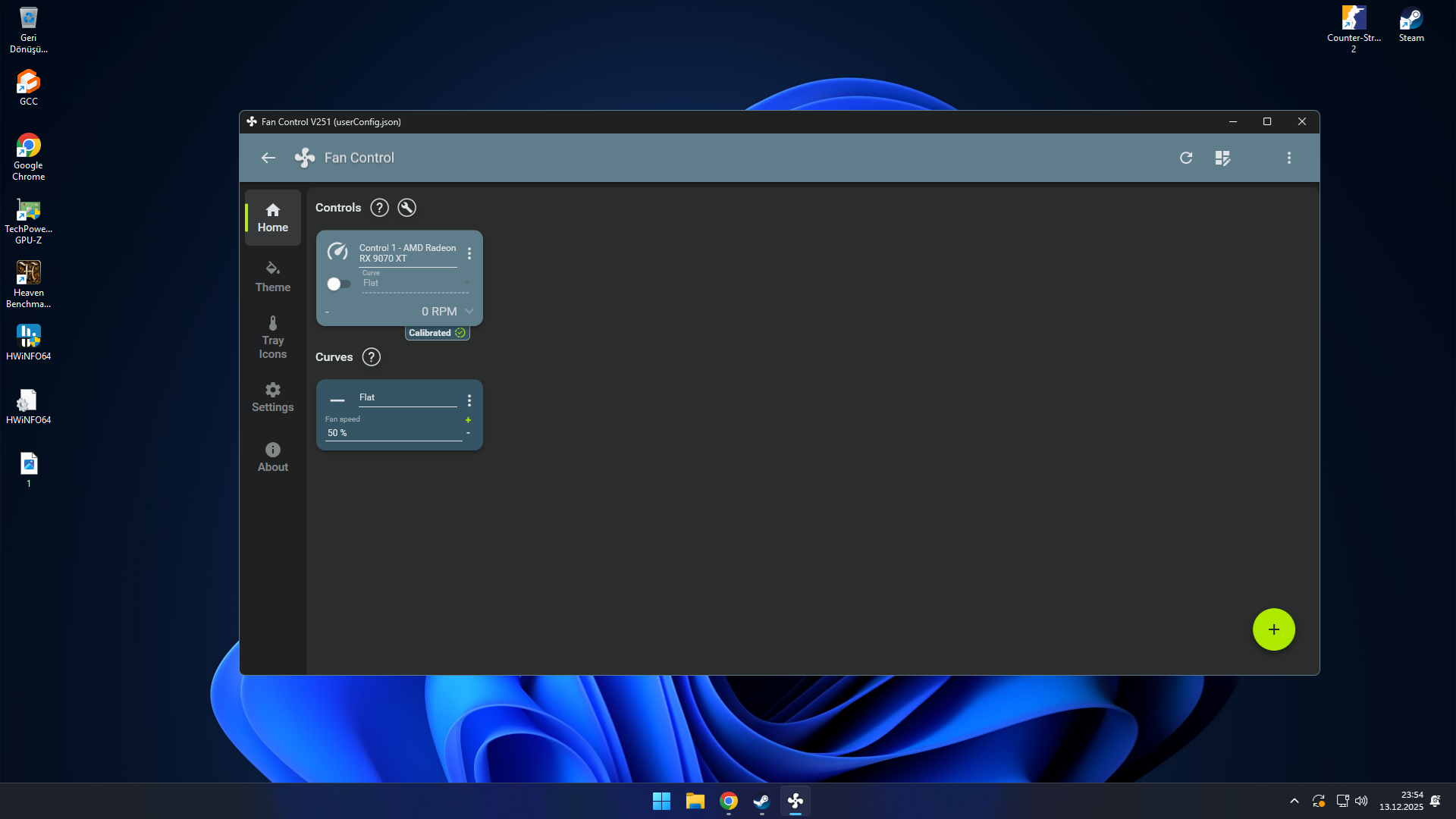Click the speedometer icon on Control 1 card
The height and width of the screenshot is (819, 1456).
pyautogui.click(x=337, y=252)
